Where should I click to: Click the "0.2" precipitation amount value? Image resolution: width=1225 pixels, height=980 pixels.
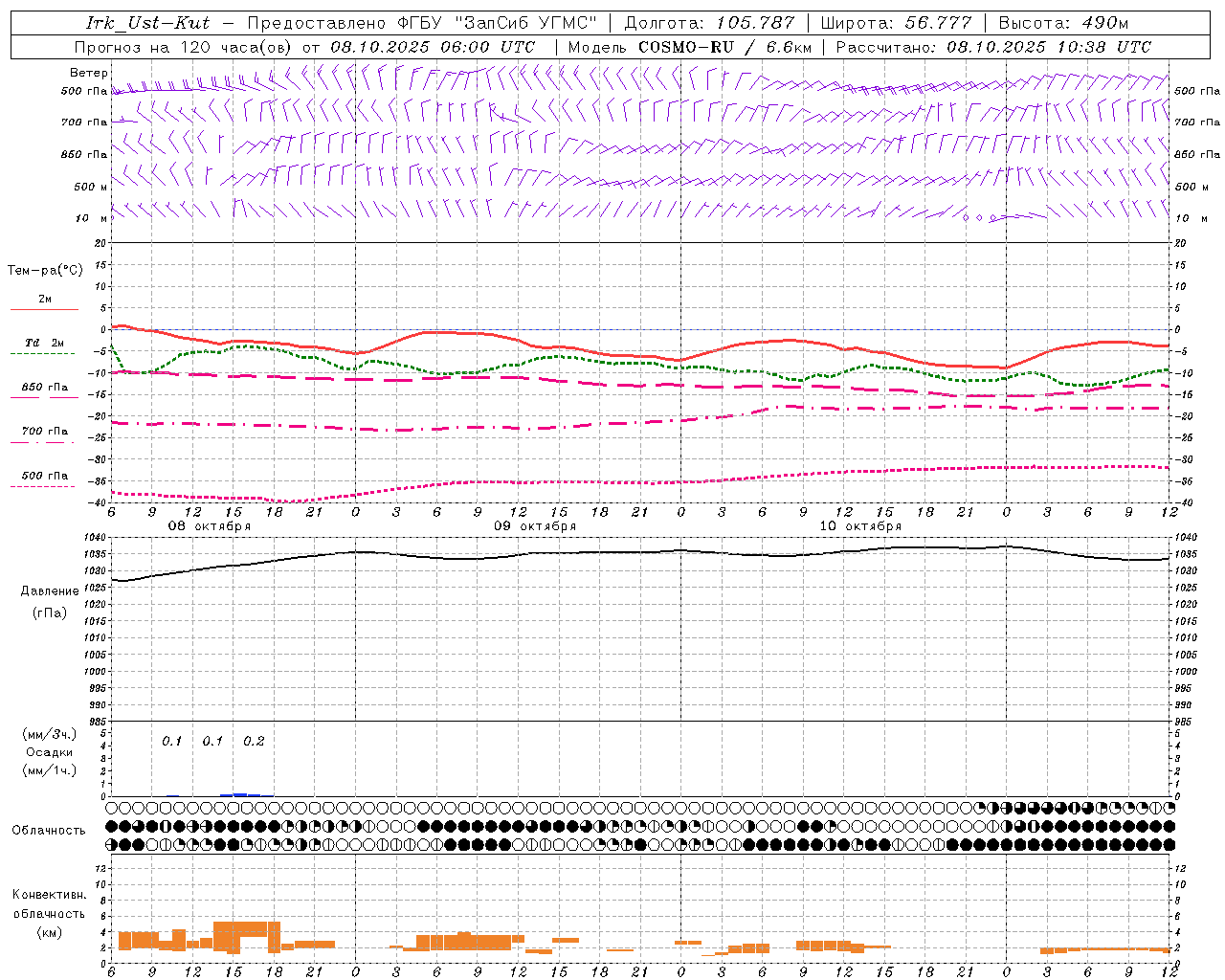pos(254,742)
